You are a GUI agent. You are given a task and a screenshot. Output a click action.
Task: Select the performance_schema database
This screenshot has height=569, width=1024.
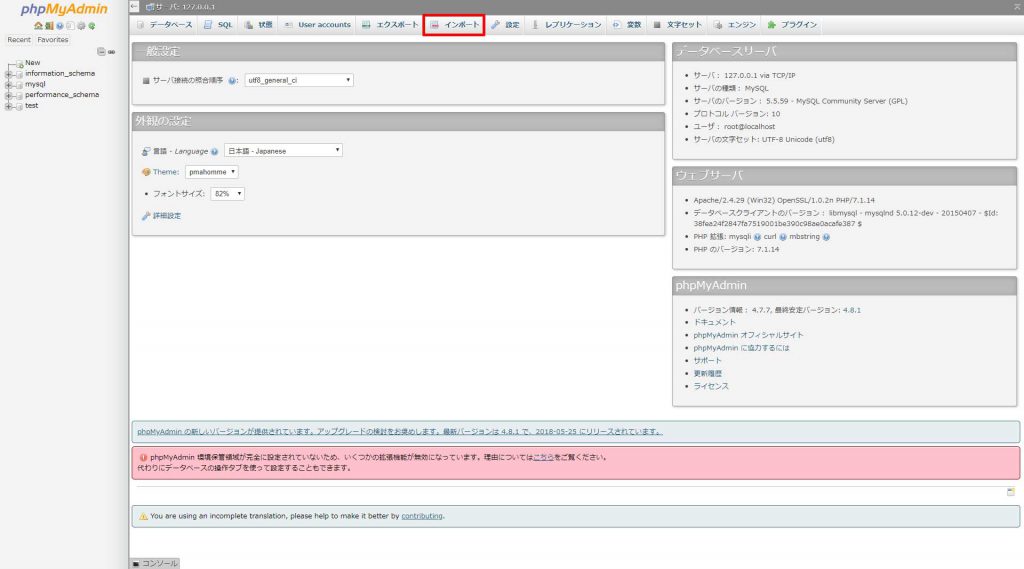click(62, 95)
